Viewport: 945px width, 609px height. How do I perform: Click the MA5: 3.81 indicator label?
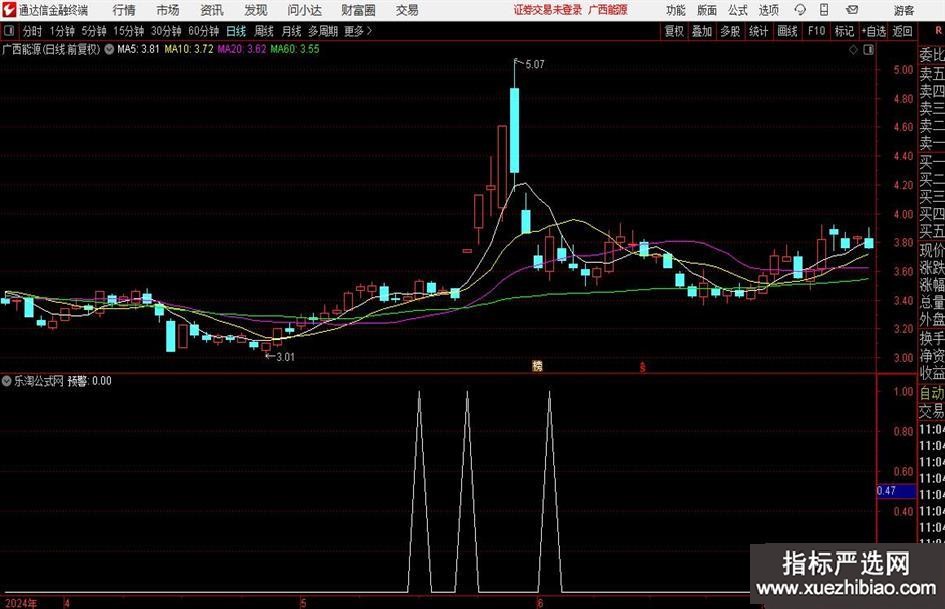138,49
